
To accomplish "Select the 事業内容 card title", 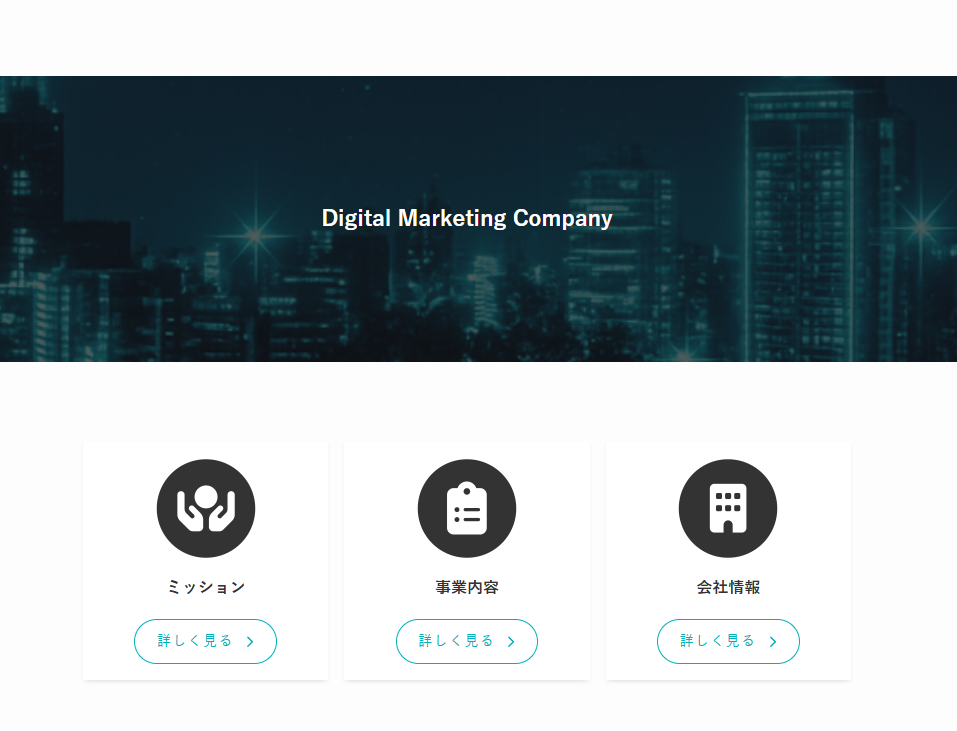I will [x=467, y=587].
